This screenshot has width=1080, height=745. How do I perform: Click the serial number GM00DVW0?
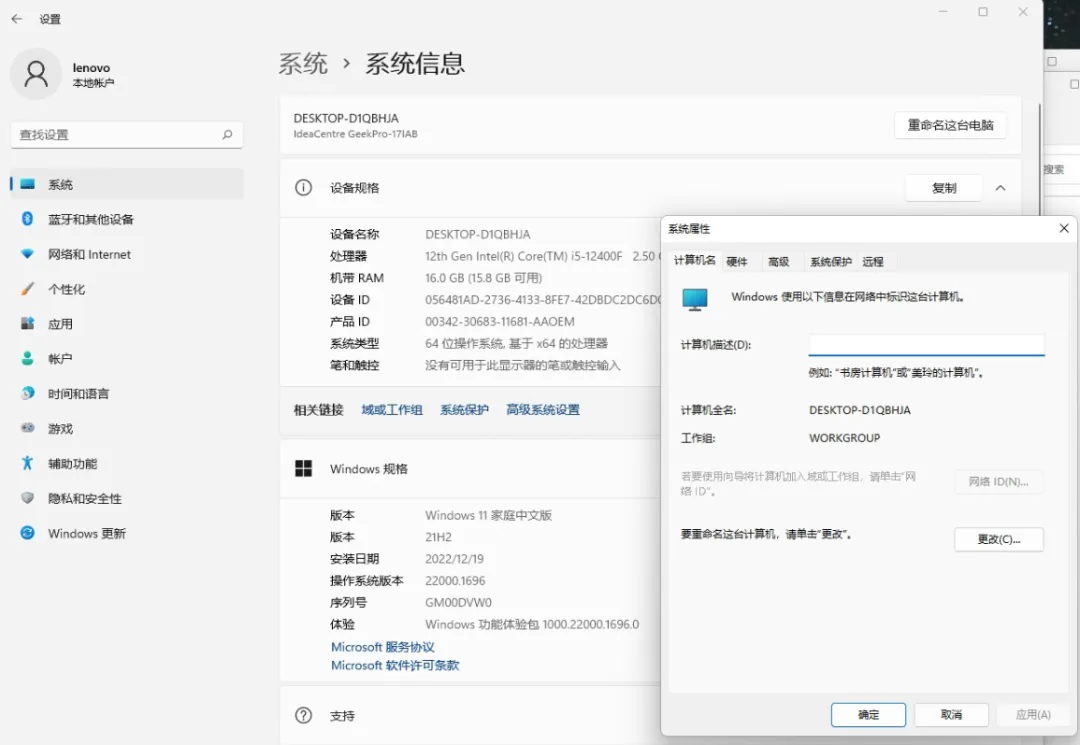tap(458, 602)
